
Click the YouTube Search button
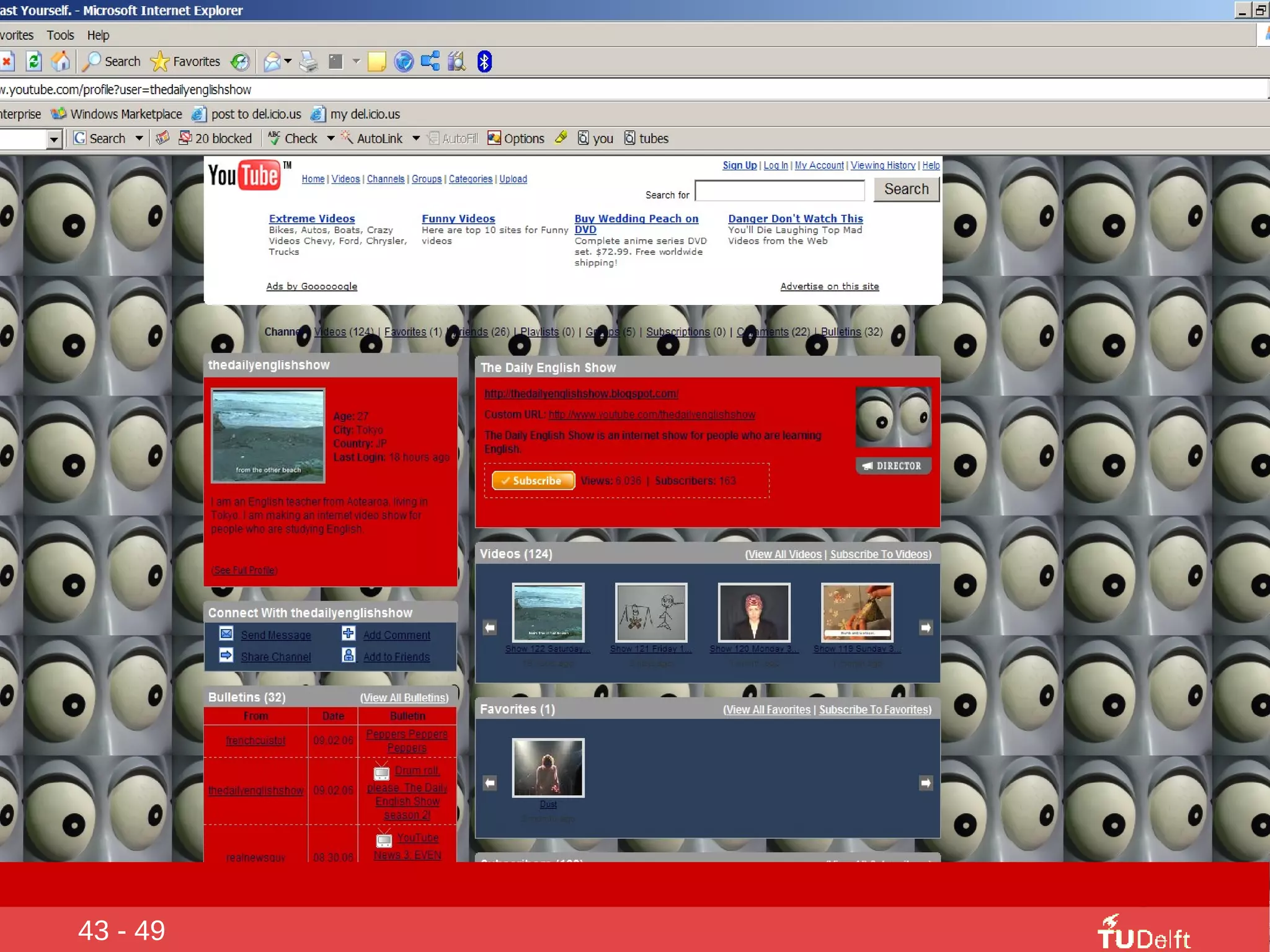(906, 189)
